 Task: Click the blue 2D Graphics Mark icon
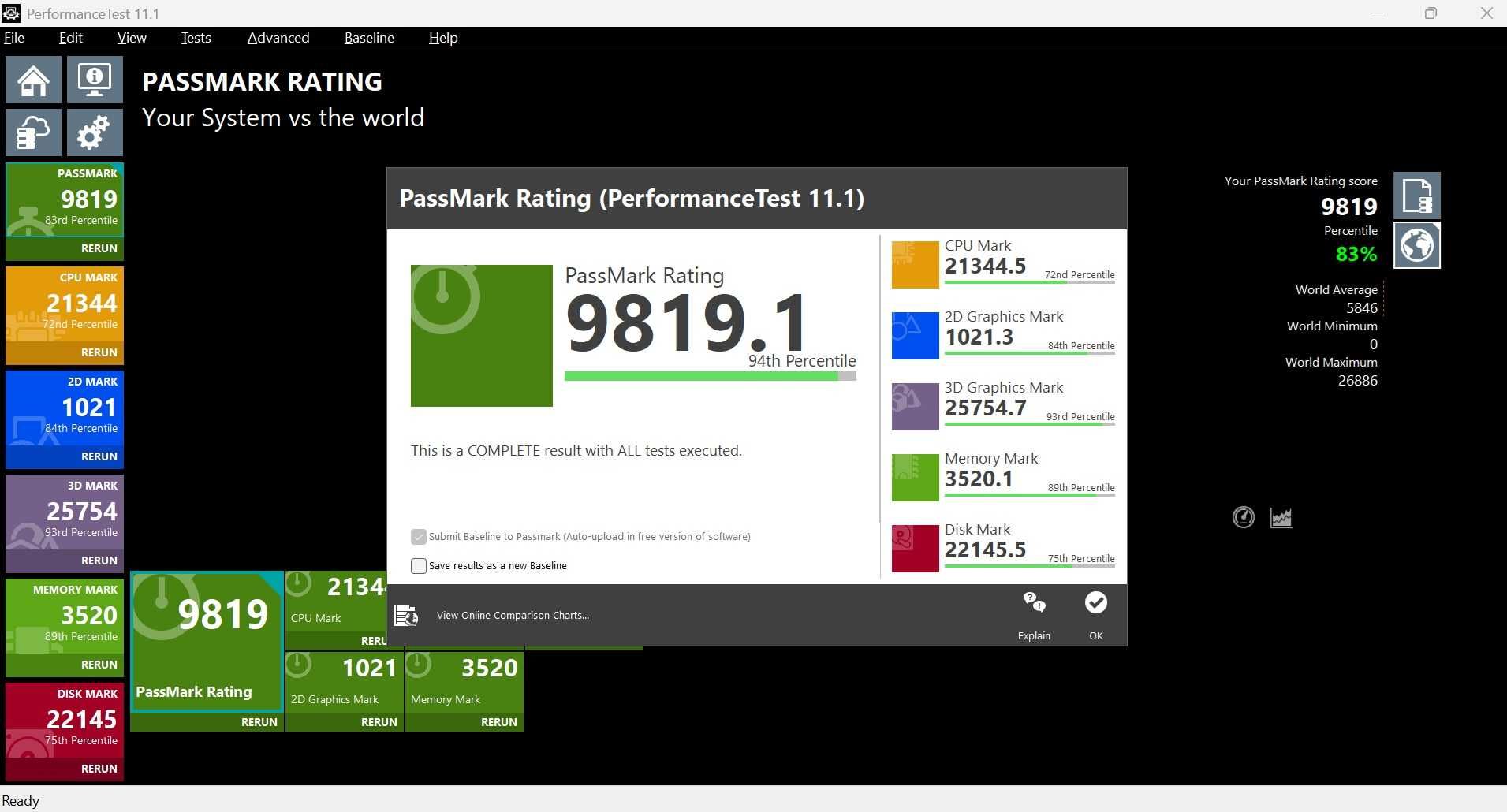[x=915, y=336]
